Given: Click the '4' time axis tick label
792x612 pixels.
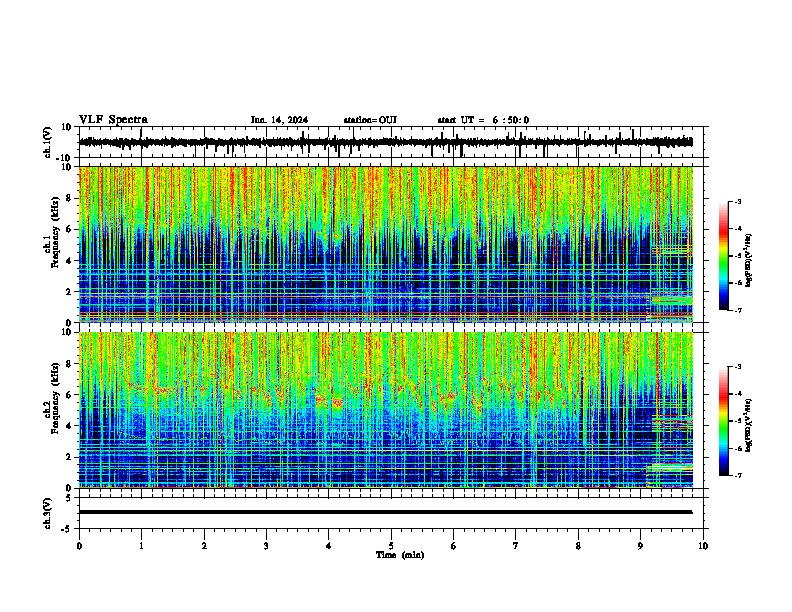Looking at the screenshot, I should tap(329, 546).
